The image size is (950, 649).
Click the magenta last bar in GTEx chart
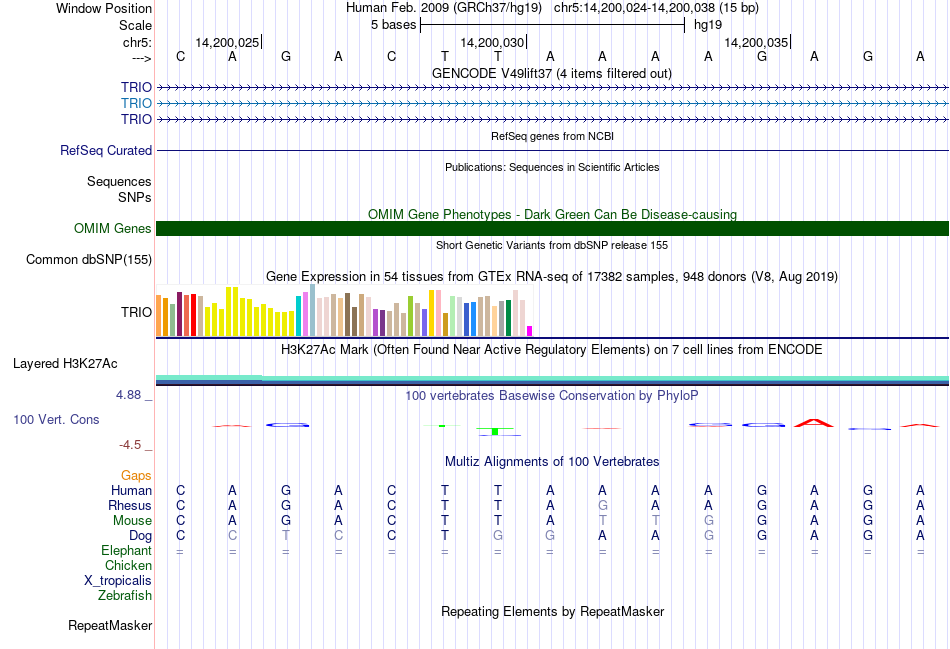(x=530, y=331)
